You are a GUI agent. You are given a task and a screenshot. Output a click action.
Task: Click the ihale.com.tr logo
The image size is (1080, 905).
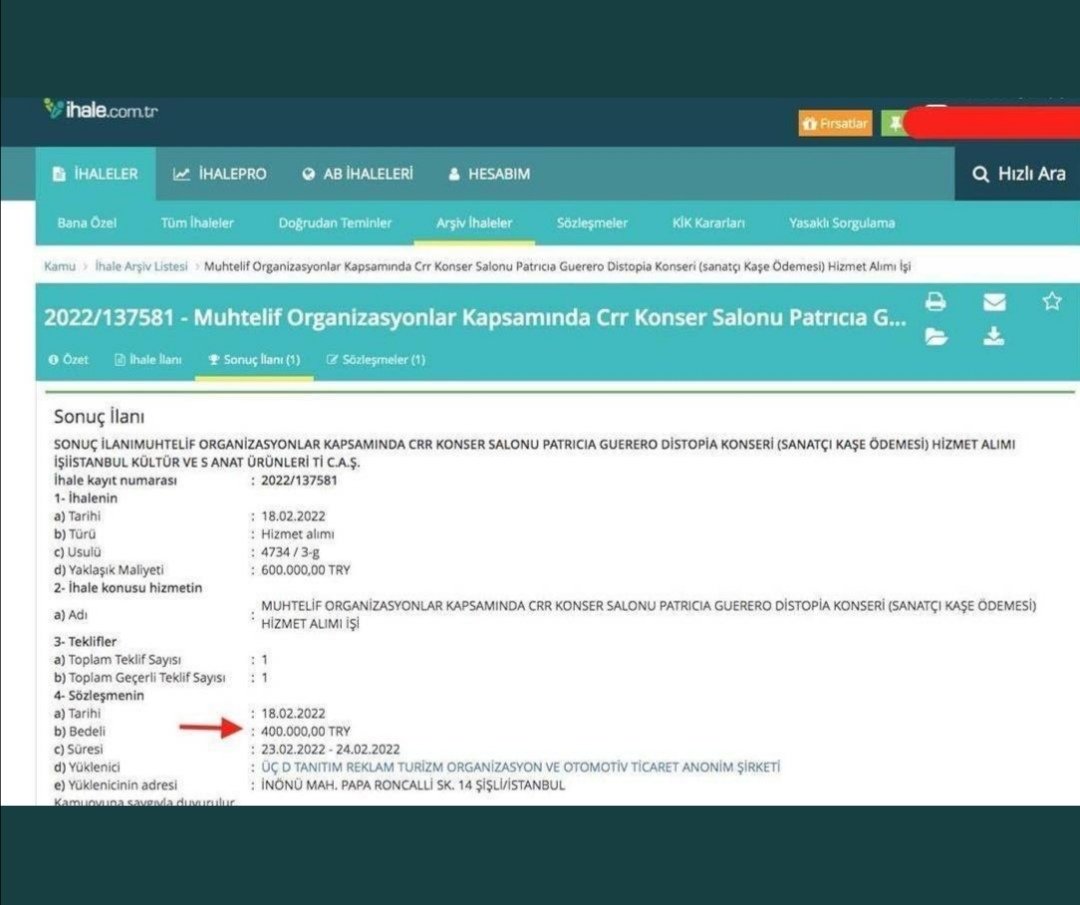(x=101, y=110)
